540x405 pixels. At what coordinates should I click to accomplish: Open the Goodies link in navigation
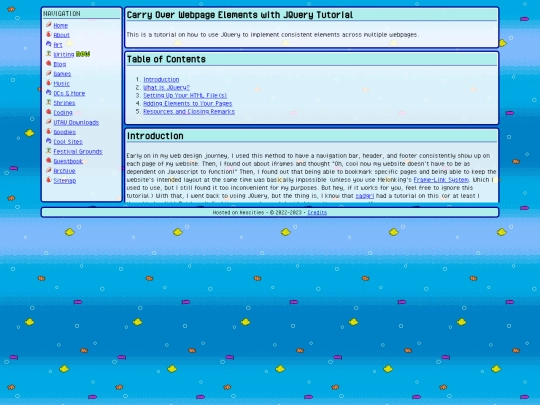[64, 132]
